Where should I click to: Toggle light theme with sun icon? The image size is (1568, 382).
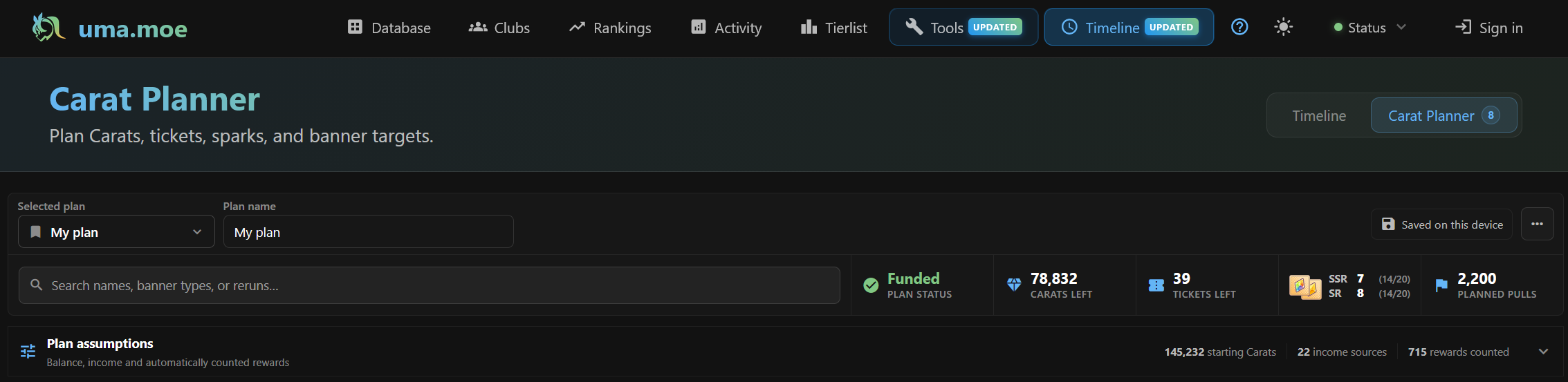point(1283,27)
